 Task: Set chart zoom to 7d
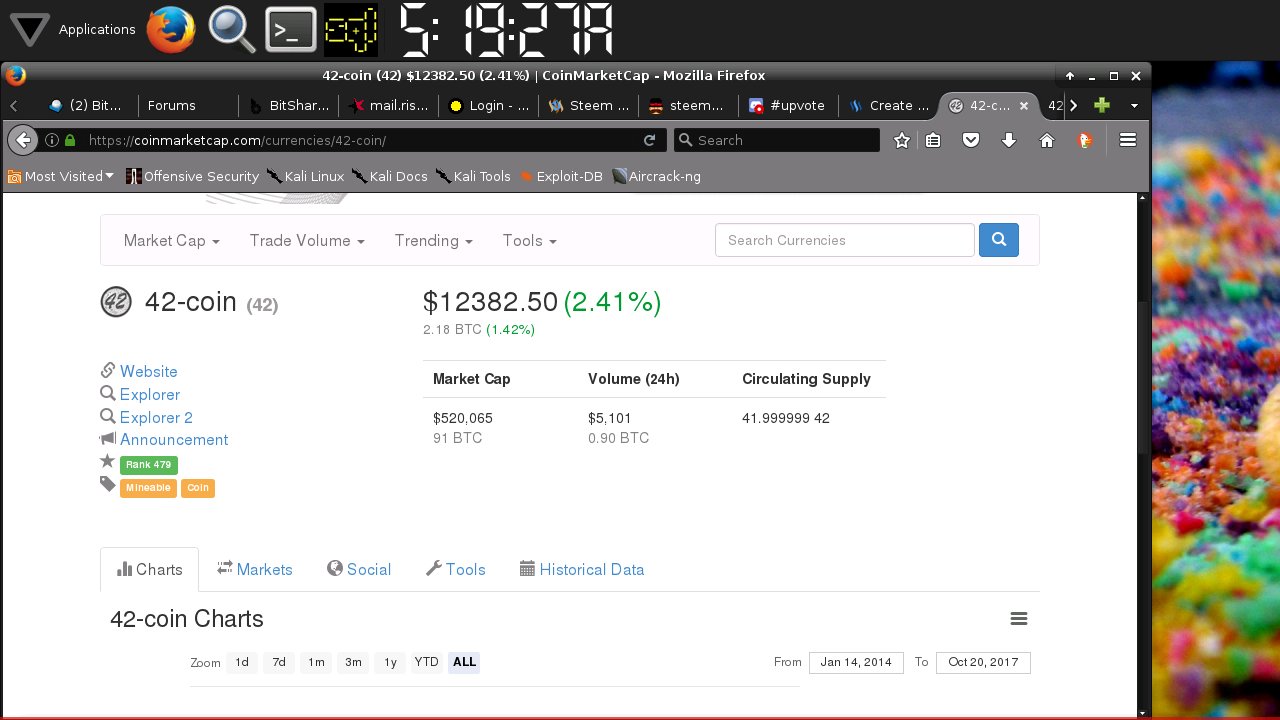(x=279, y=662)
